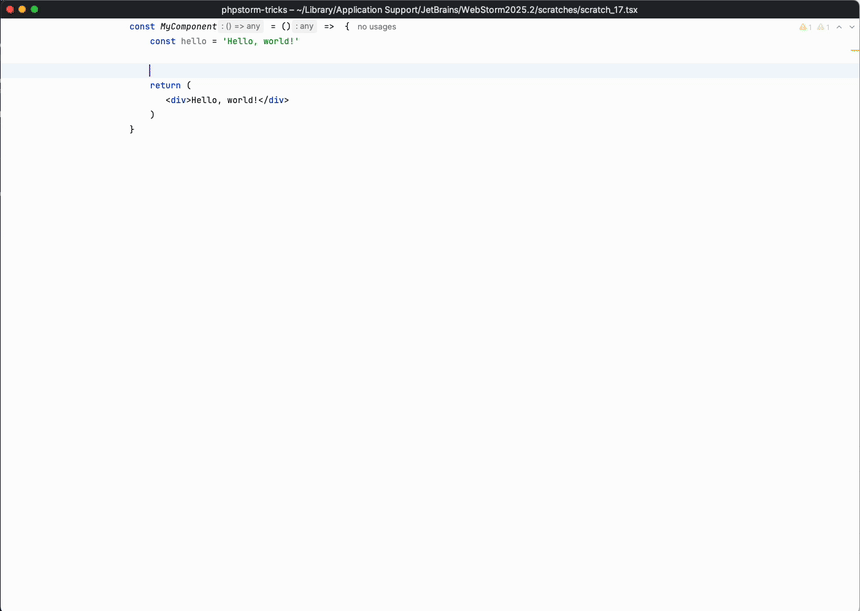The width and height of the screenshot is (860, 611).
Task: Click the return keyword
Action: point(165,85)
